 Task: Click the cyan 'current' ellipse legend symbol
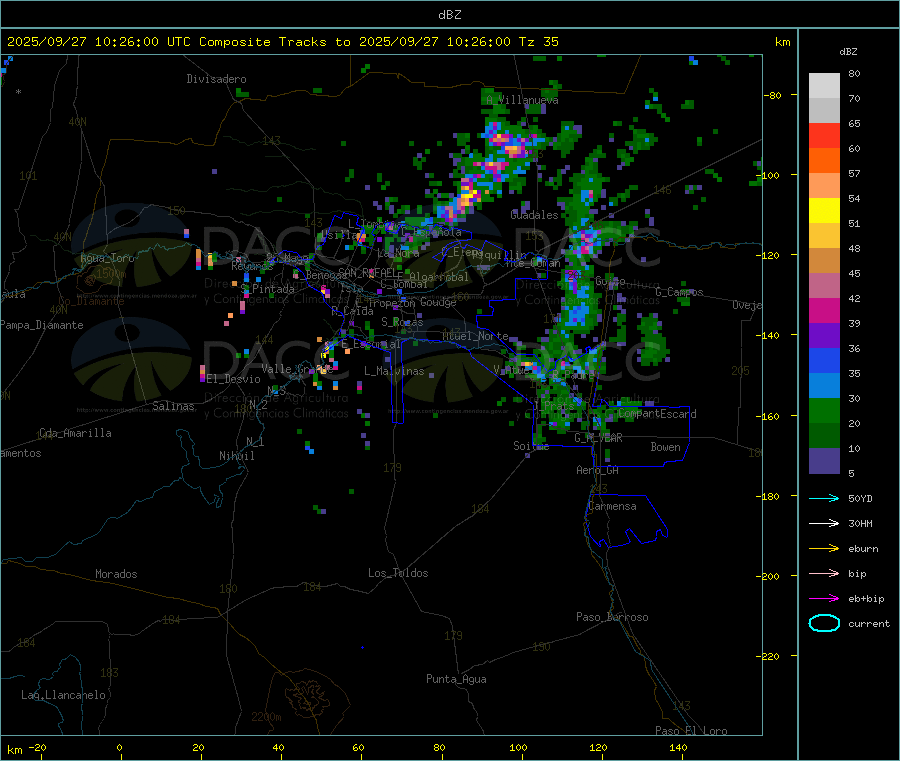(x=824, y=623)
